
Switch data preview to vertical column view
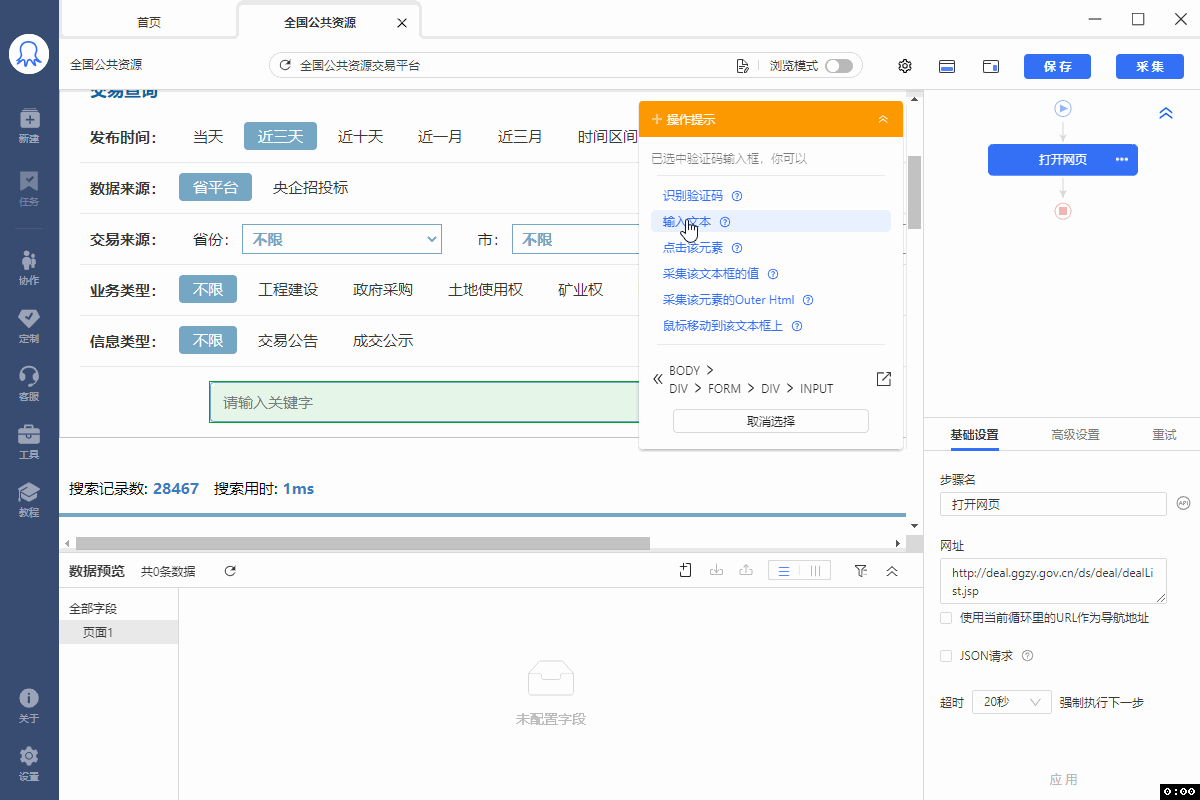tap(816, 571)
